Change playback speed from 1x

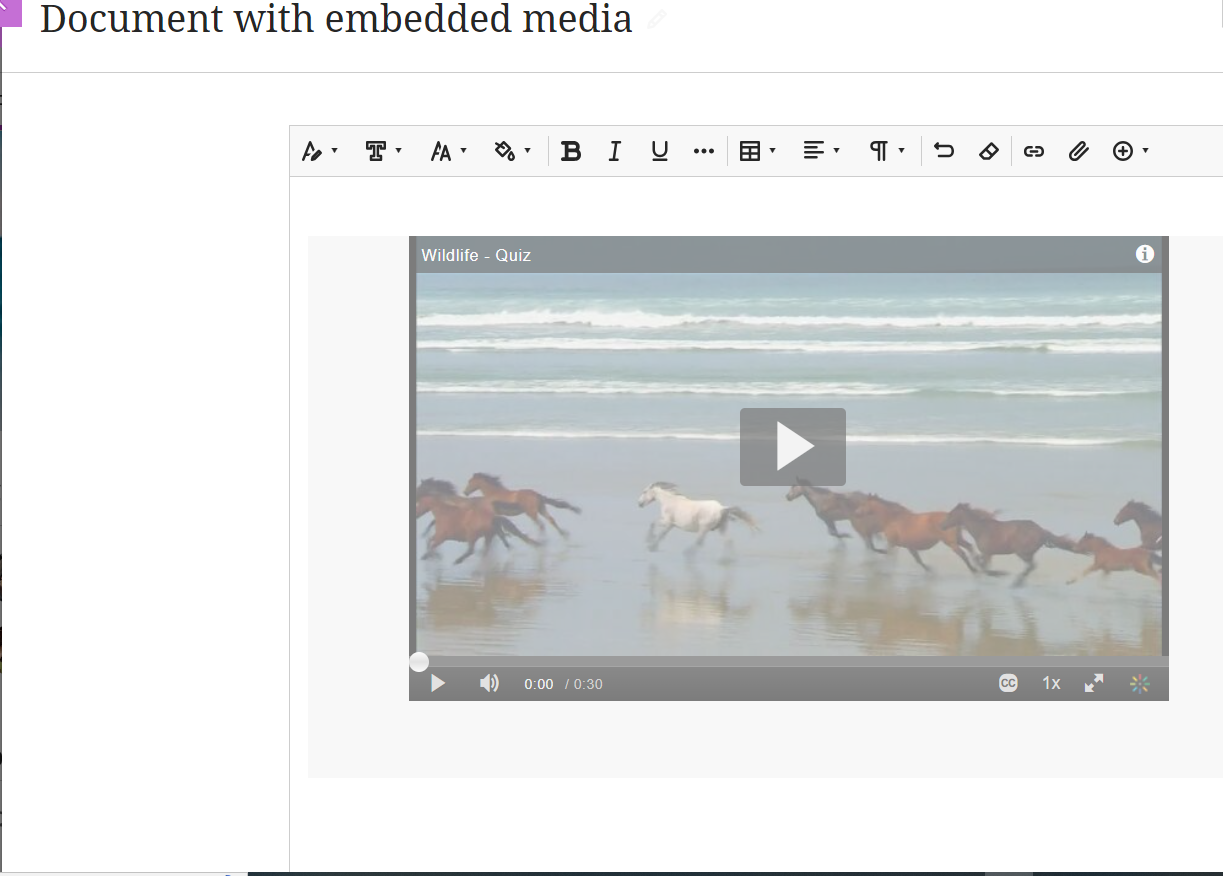1050,683
